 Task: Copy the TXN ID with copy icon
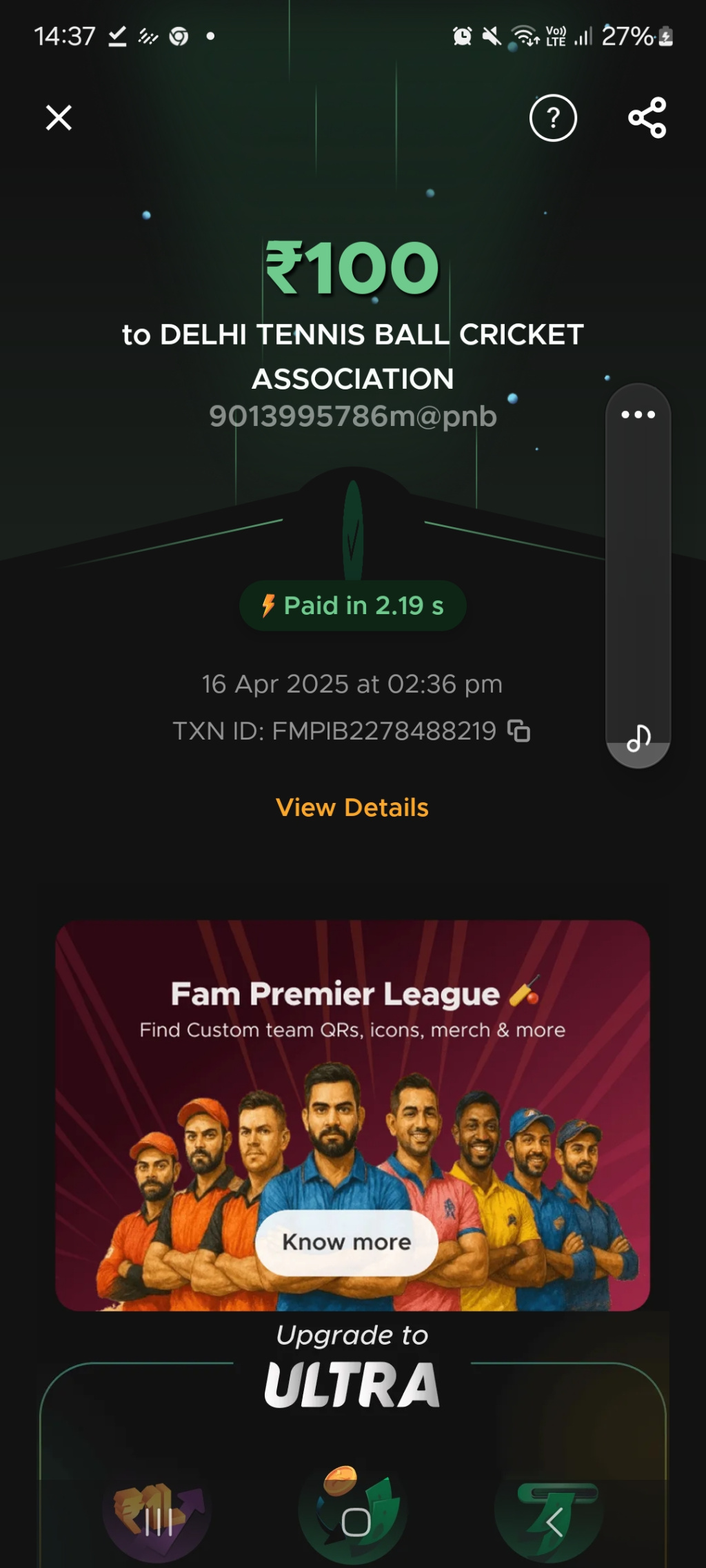point(518,731)
